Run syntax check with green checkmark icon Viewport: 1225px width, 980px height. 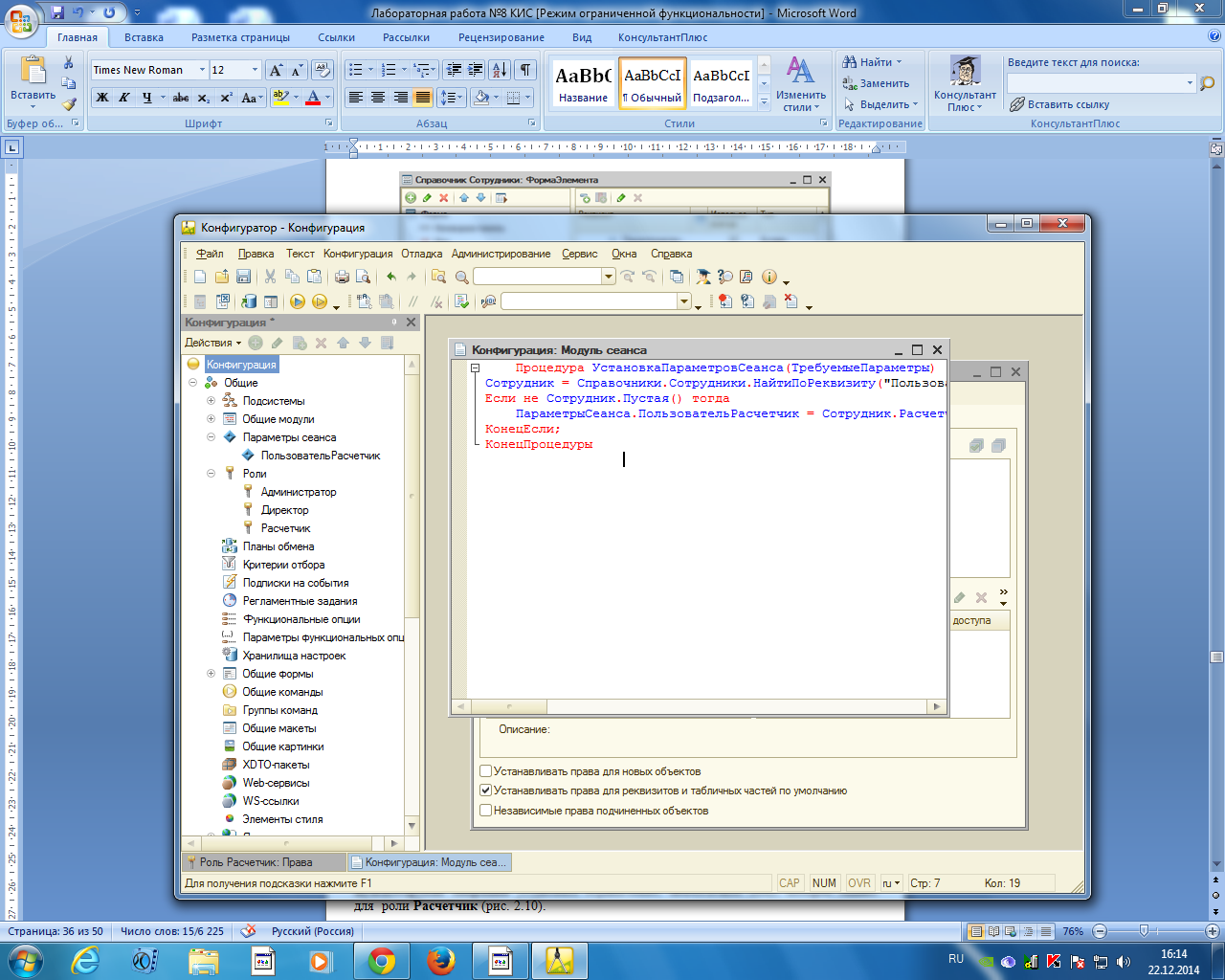point(462,301)
